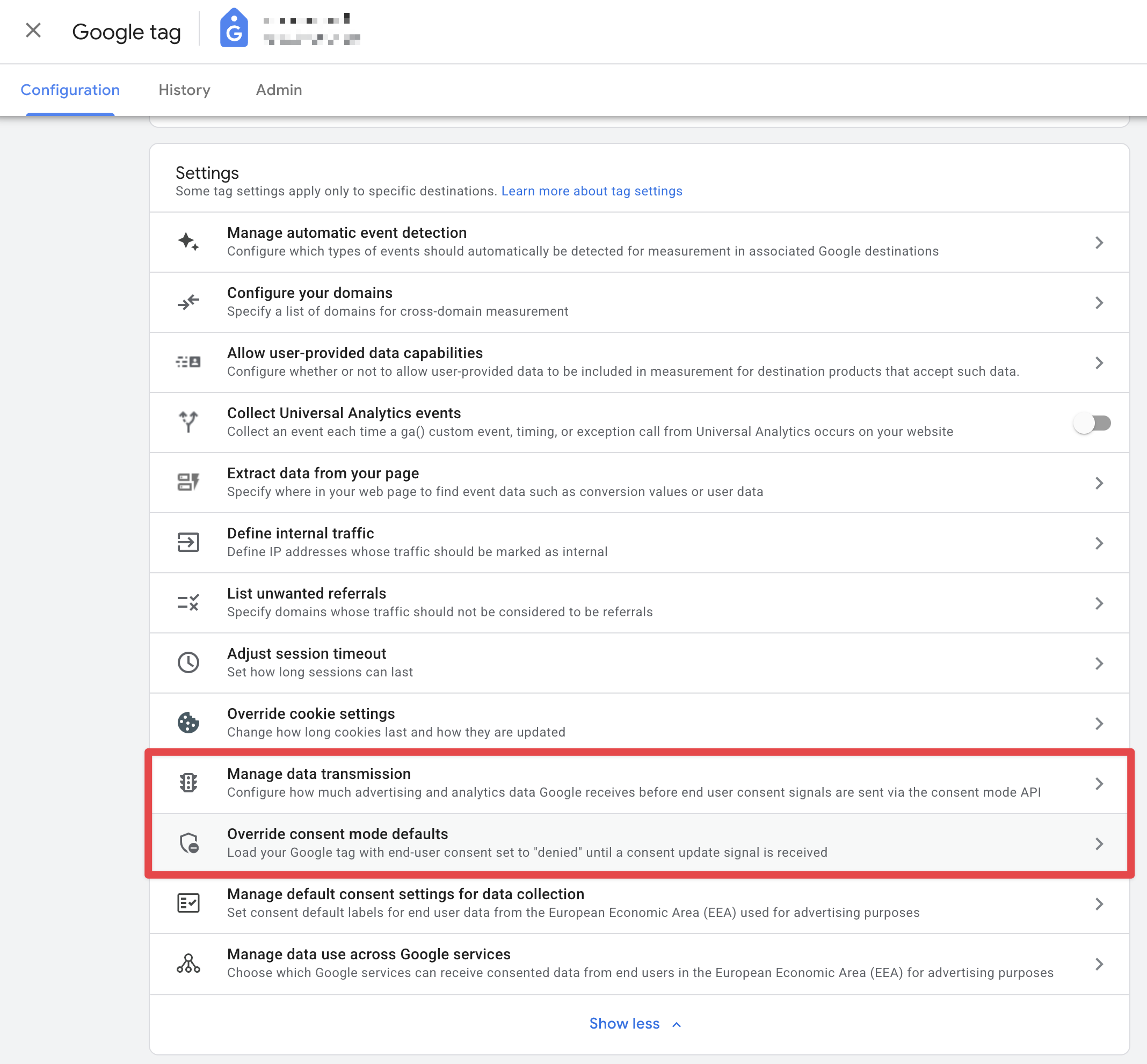Open Override consent mode defaults setting
The height and width of the screenshot is (1064, 1147).
pos(639,843)
